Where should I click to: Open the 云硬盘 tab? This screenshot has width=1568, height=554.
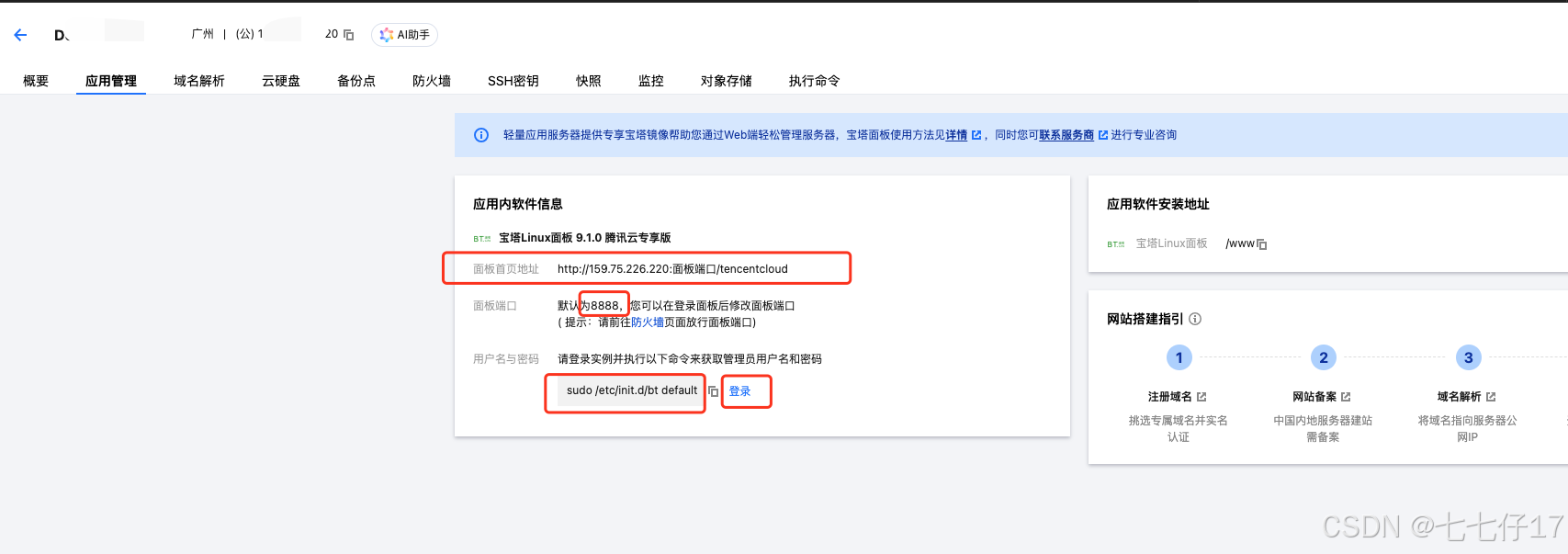pyautogui.click(x=281, y=81)
